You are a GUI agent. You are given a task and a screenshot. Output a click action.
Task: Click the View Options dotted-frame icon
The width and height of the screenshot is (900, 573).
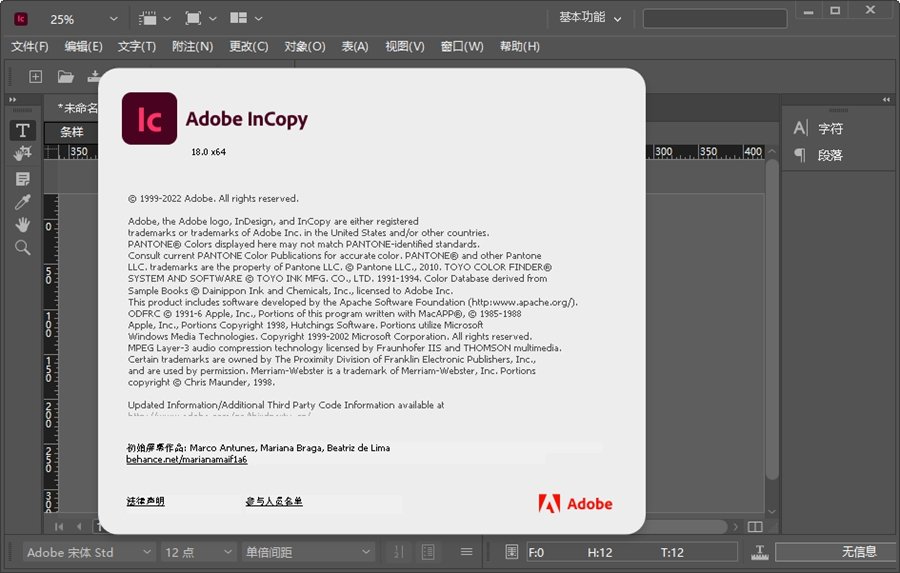pyautogui.click(x=148, y=18)
